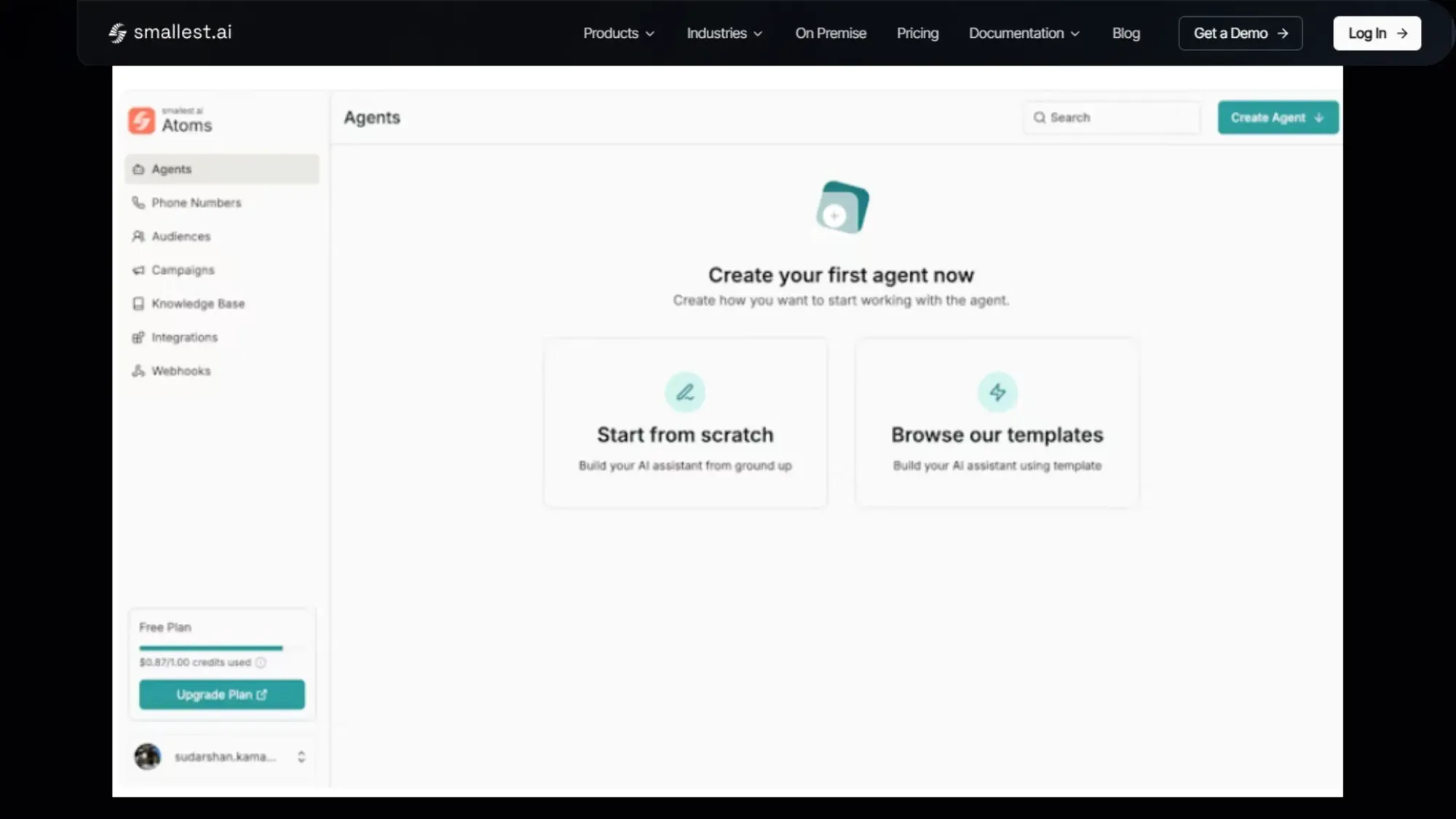The width and height of the screenshot is (1456, 819).
Task: Click the smallest.ai logo icon
Action: pyautogui.click(x=117, y=33)
